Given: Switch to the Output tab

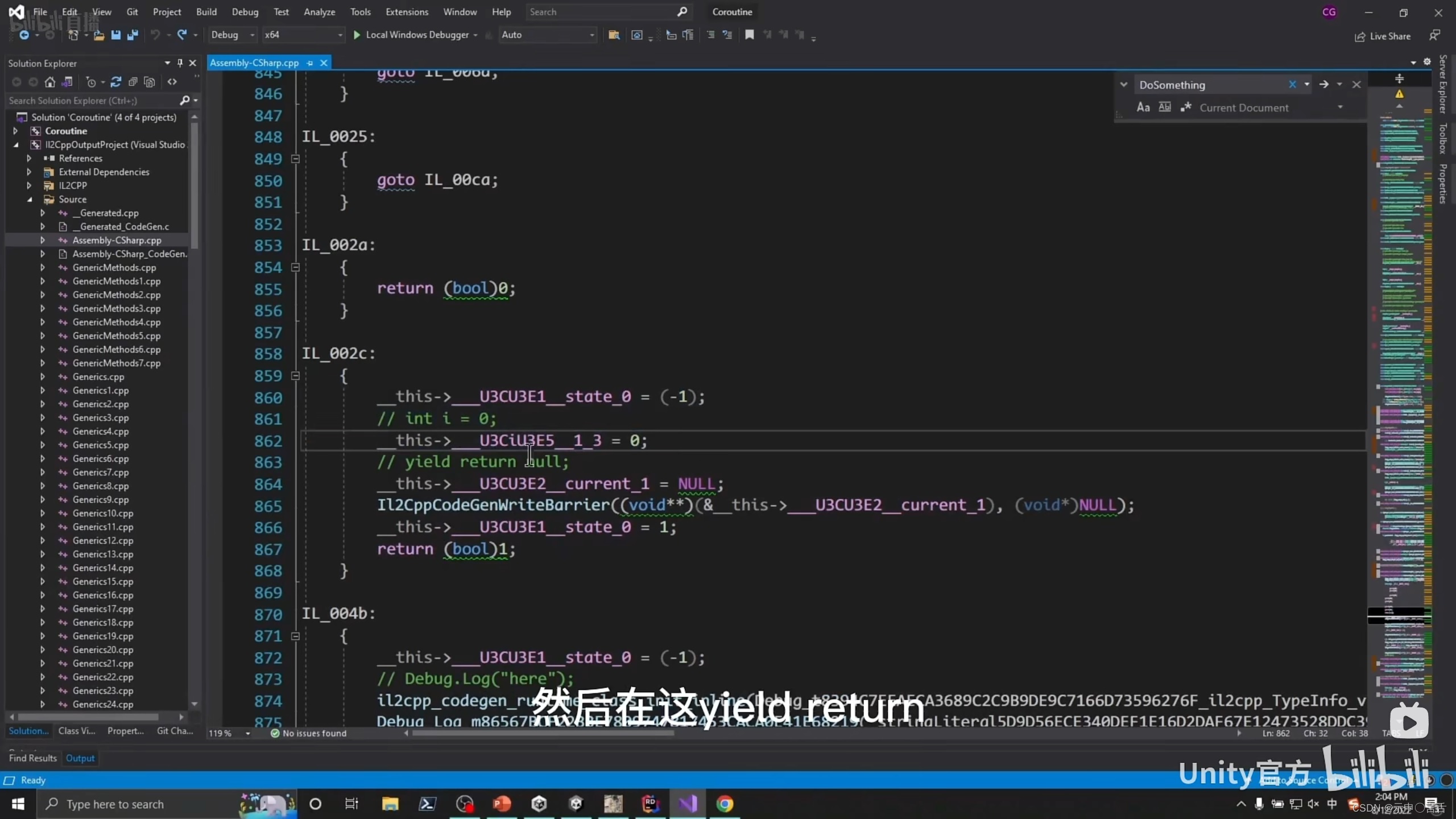Looking at the screenshot, I should click(x=80, y=758).
